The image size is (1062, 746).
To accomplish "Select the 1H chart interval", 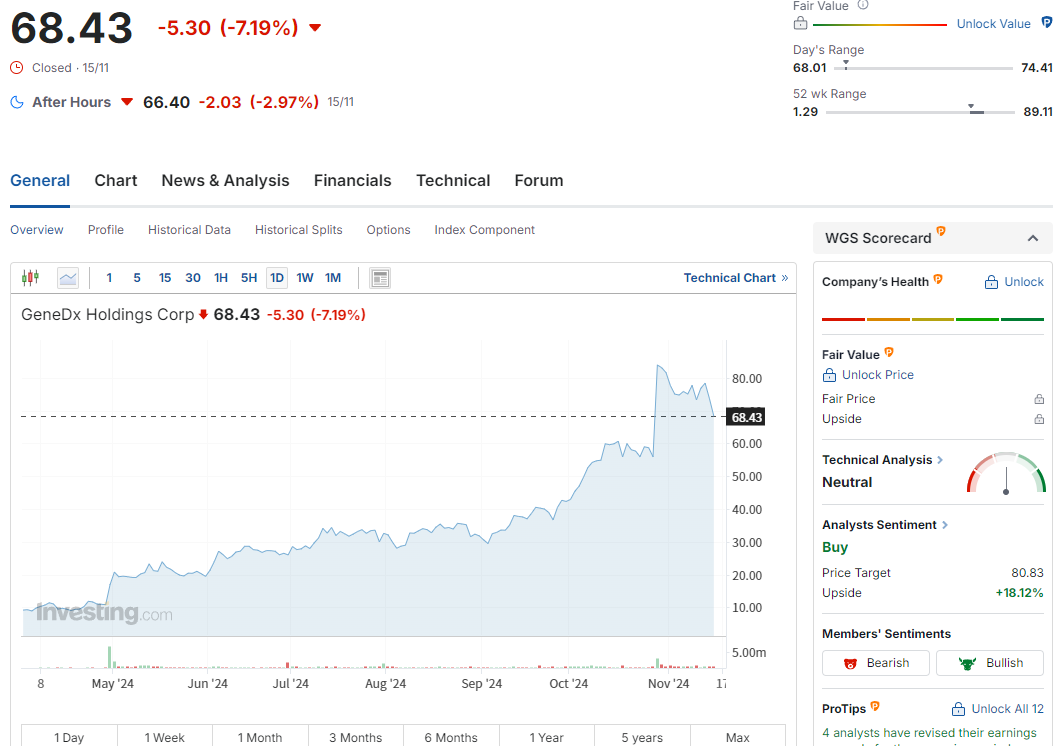I will point(221,278).
